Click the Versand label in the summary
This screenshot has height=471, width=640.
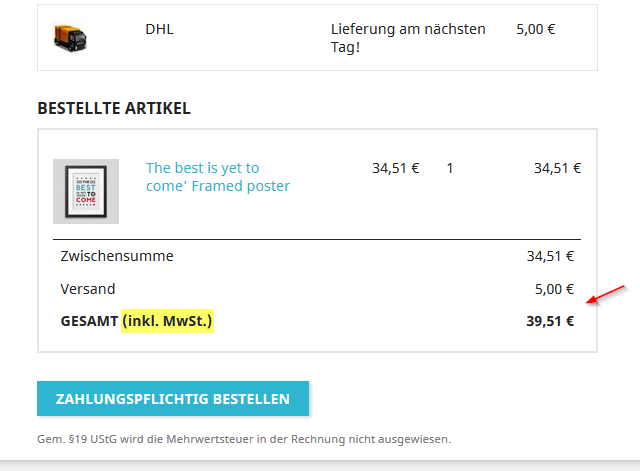tap(88, 289)
